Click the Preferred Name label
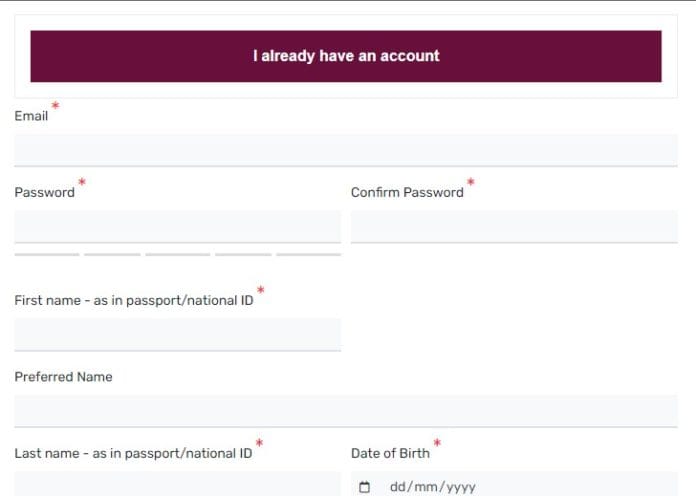Viewport: 696px width, 496px height. point(63,377)
